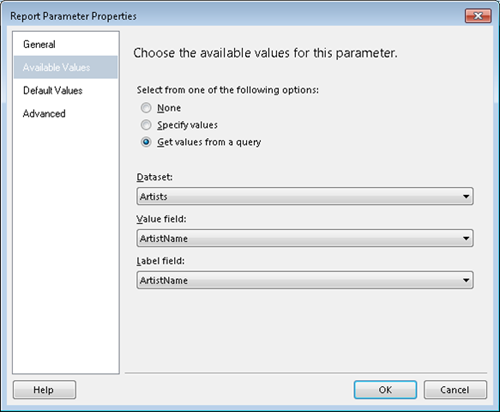The height and width of the screenshot is (412, 500).
Task: Click the Report Parameter Properties title bar
Action: [x=233, y=16]
